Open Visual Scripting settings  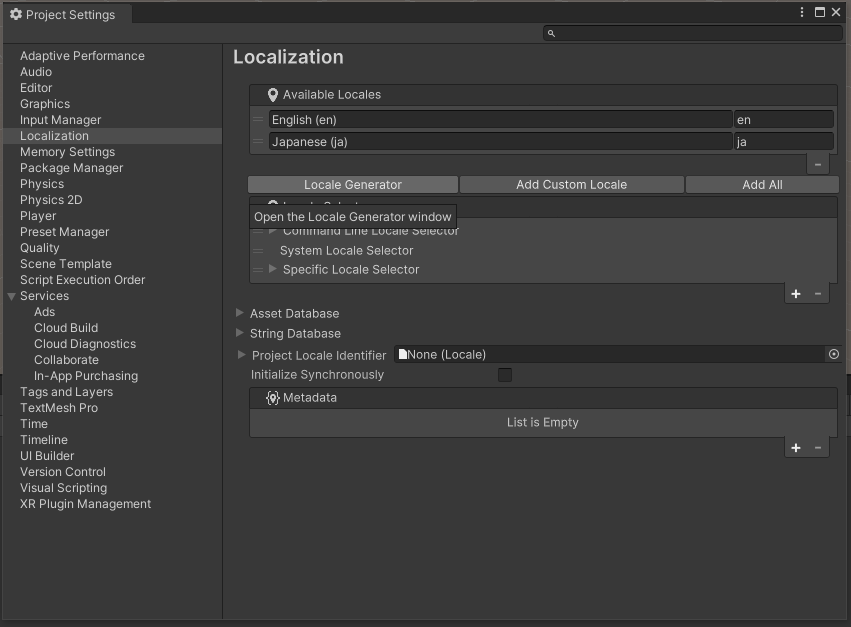(x=63, y=488)
